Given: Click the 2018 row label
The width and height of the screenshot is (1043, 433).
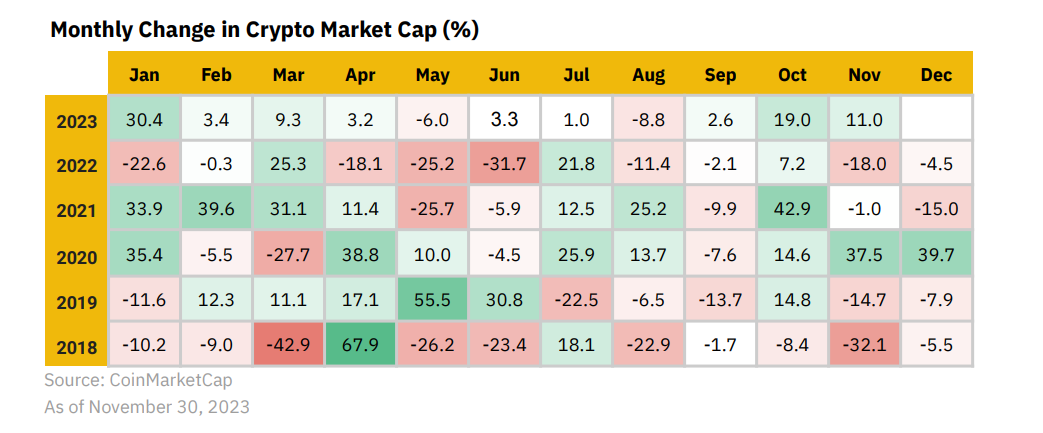Looking at the screenshot, I should pyautogui.click(x=77, y=347).
